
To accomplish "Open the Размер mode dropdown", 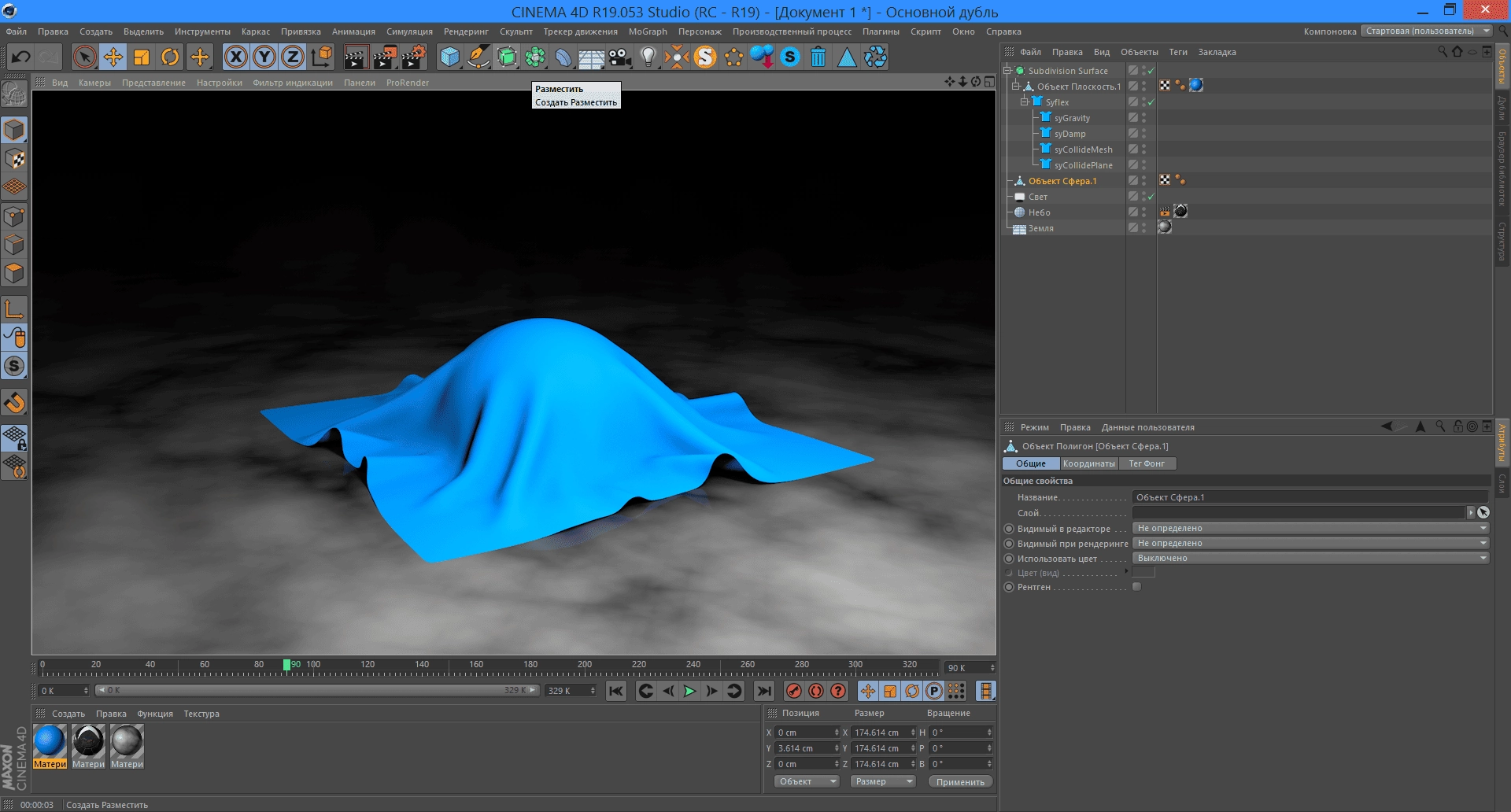I will point(883,781).
